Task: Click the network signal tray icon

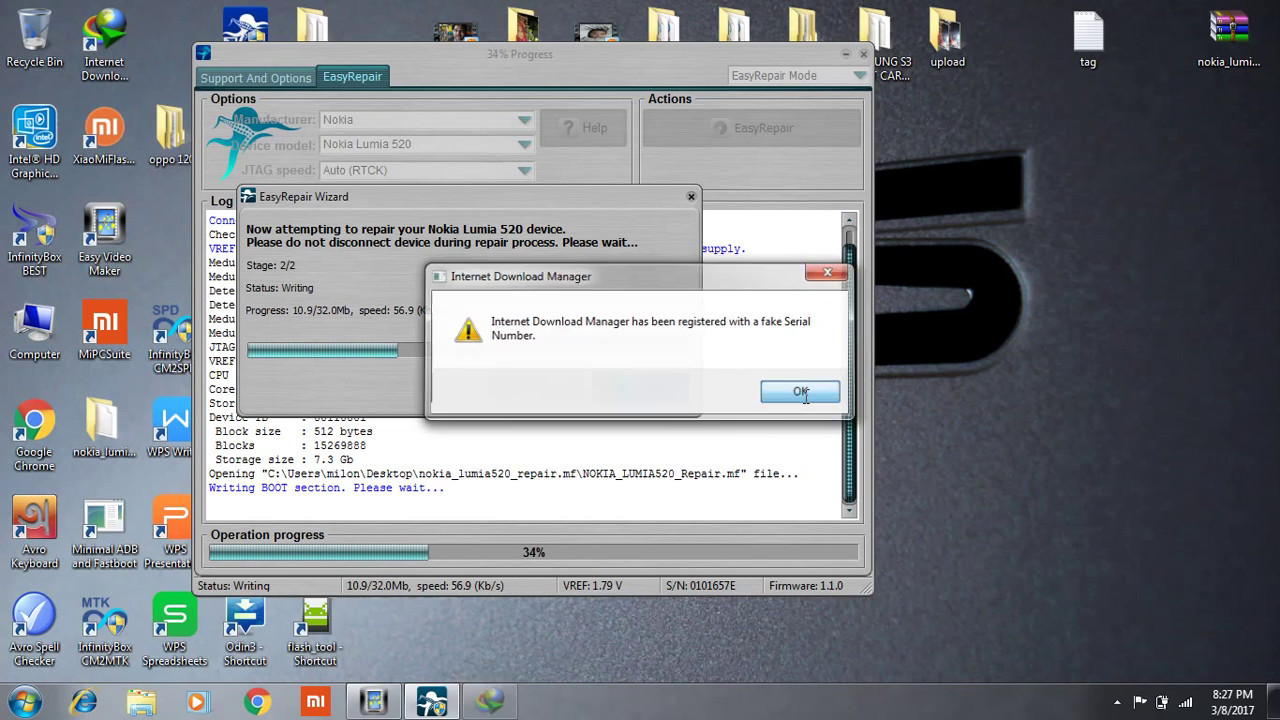Action: 1186,702
